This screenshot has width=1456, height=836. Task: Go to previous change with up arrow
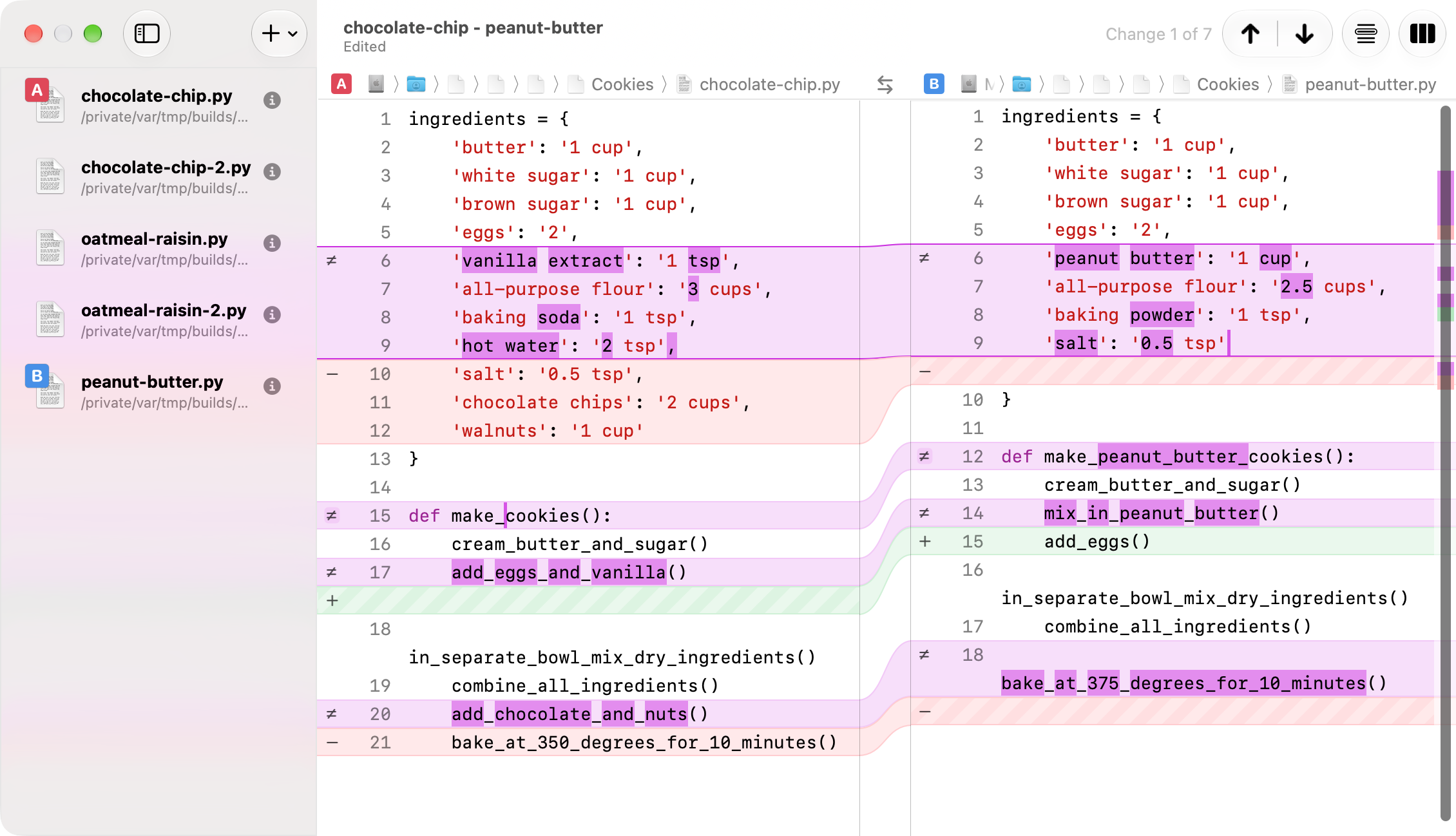tap(1250, 33)
